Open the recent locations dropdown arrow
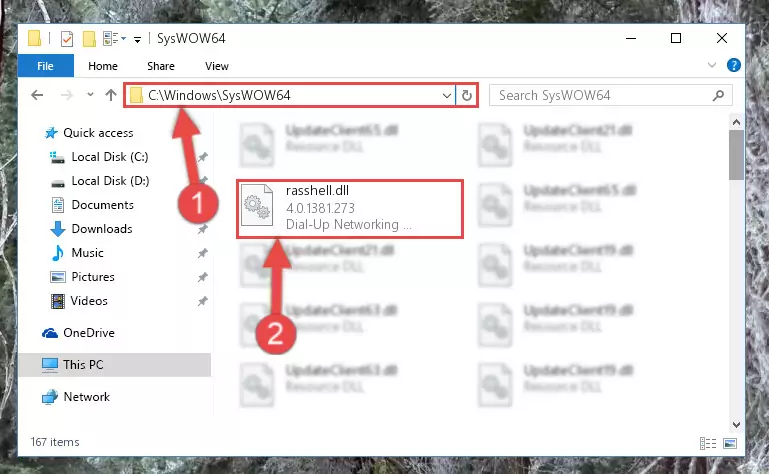769x474 pixels. click(90, 94)
